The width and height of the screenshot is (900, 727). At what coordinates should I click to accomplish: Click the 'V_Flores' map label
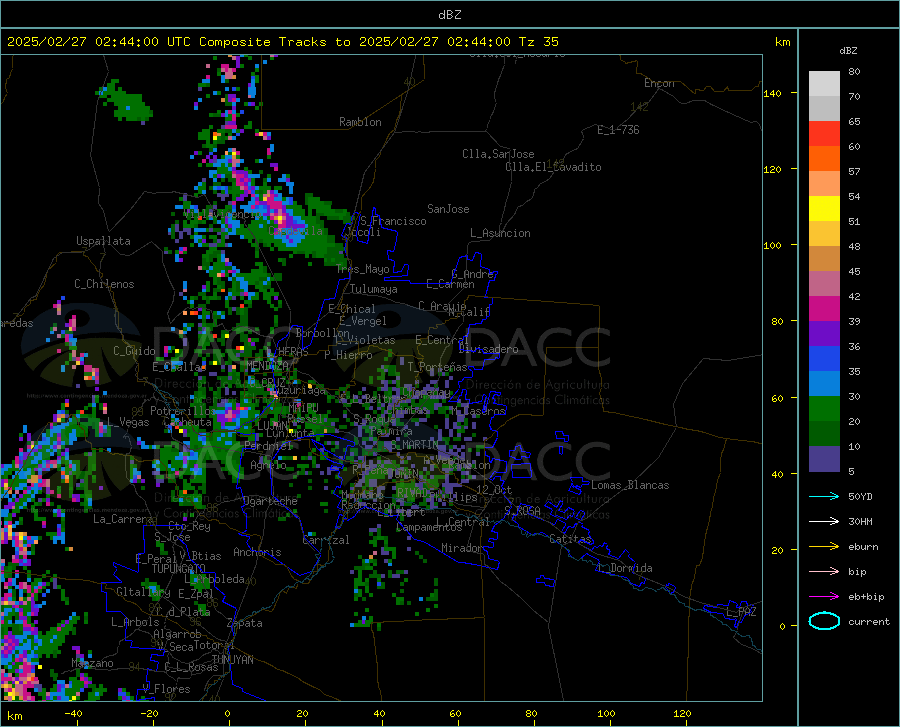pos(166,689)
